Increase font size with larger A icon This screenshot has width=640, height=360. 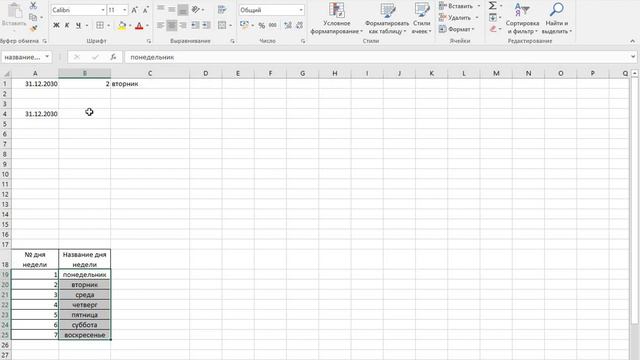[x=134, y=10]
